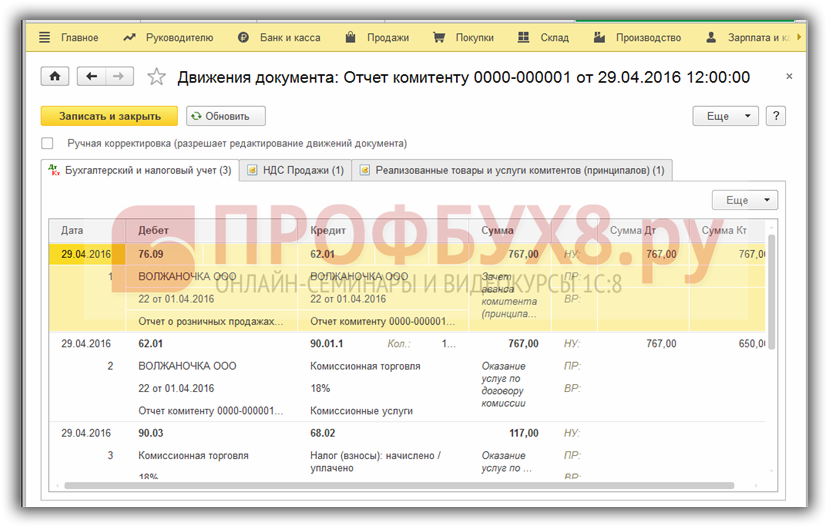Select second entry row with debit 62.01
Screen dimensions: 828x527
coord(300,343)
